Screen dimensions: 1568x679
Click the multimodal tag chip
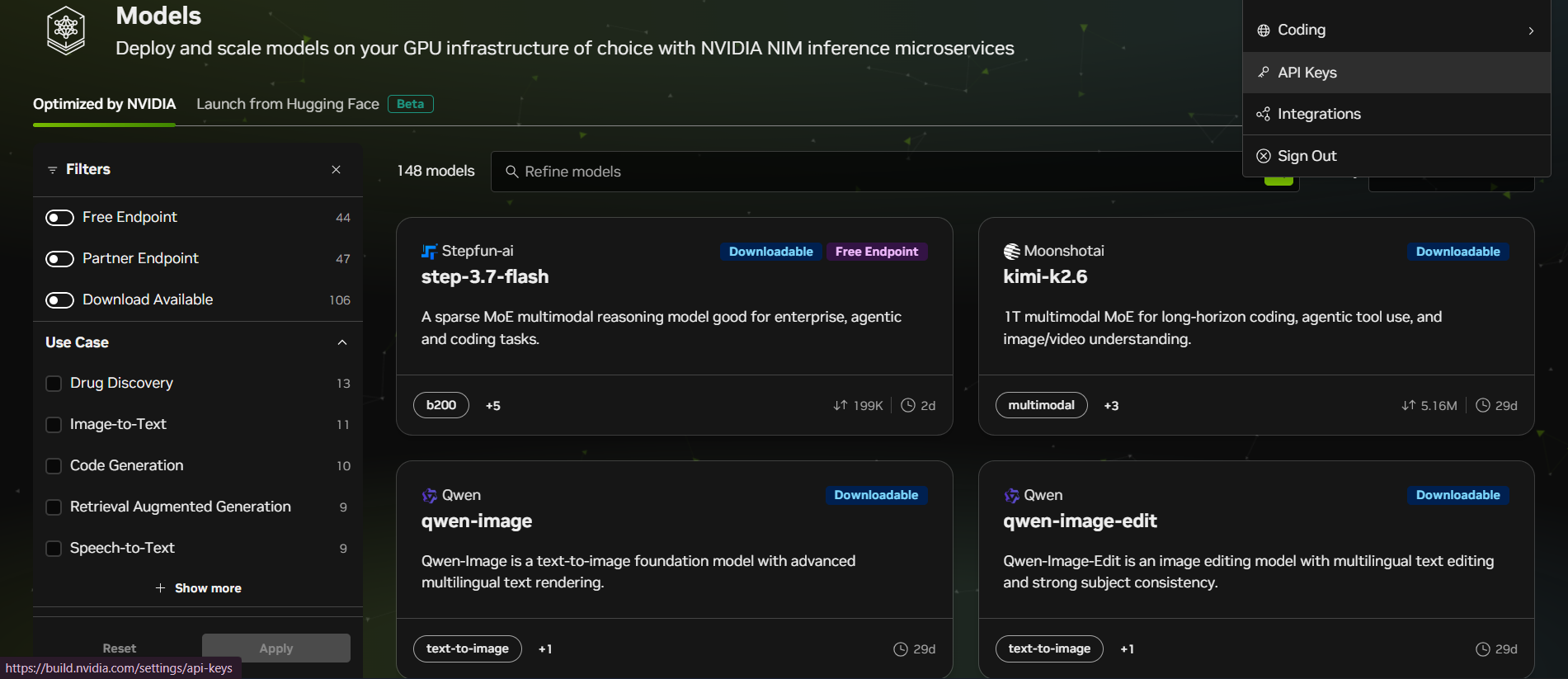pos(1041,405)
